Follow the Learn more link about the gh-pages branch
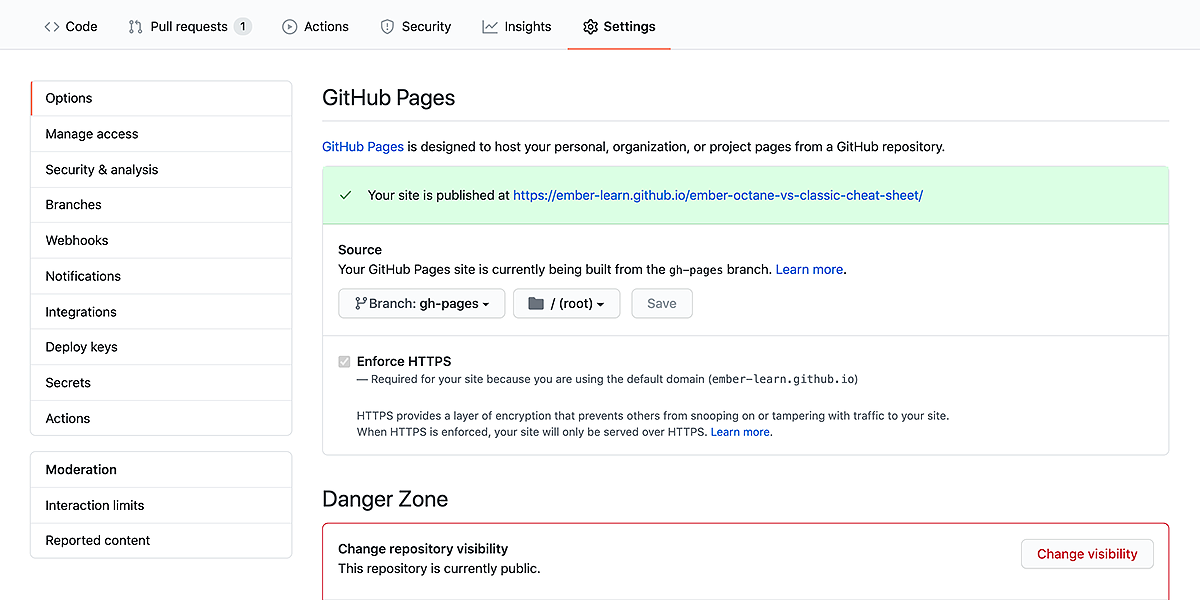 click(810, 269)
